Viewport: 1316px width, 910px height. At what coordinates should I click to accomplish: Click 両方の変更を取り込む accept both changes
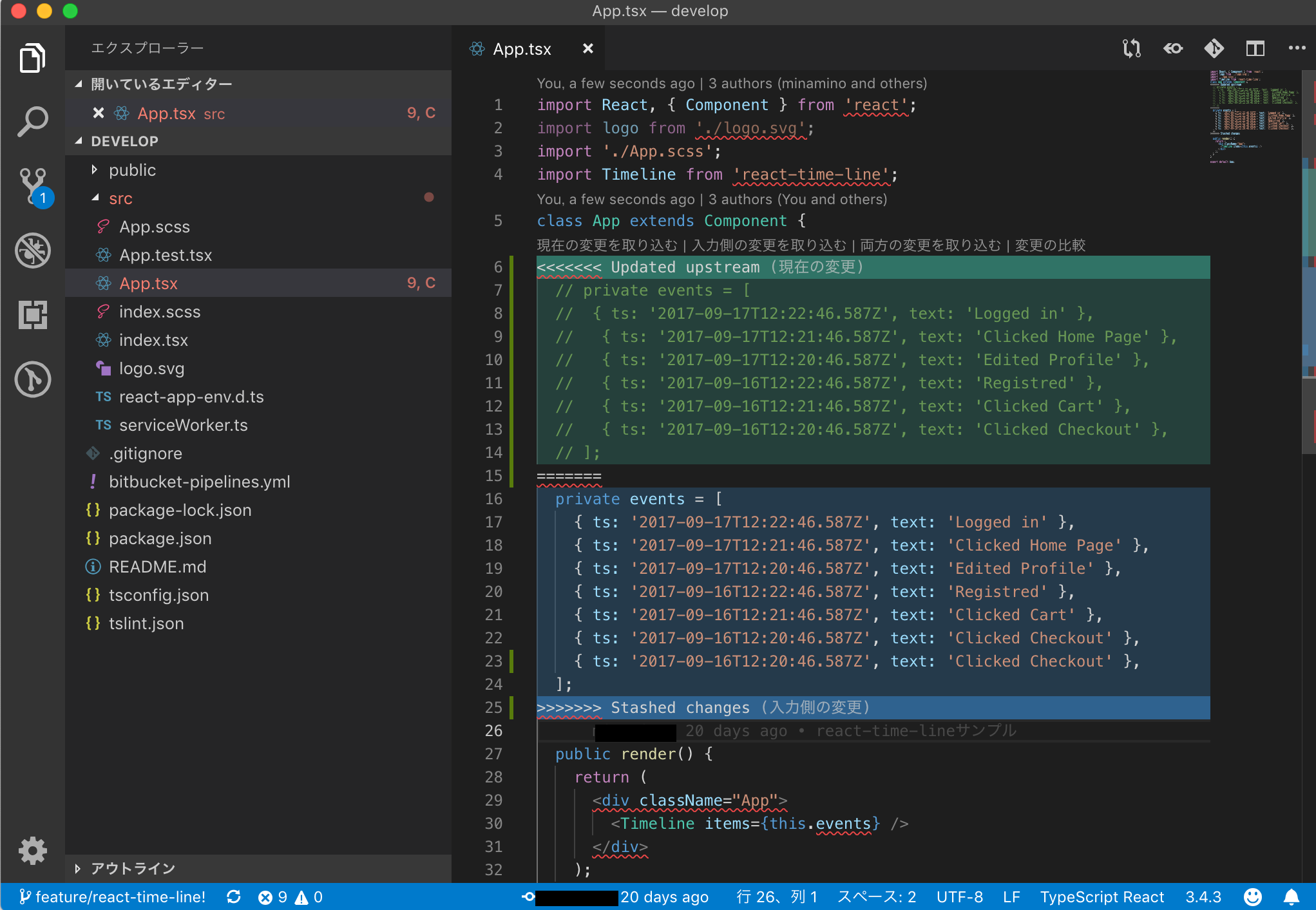(x=930, y=245)
